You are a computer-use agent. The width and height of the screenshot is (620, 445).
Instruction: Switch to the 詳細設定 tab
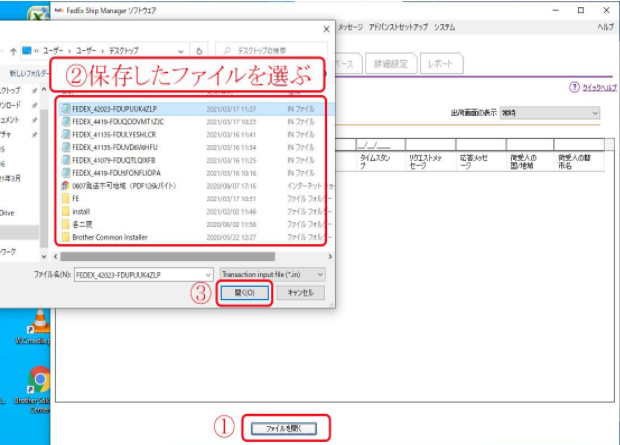pos(391,64)
